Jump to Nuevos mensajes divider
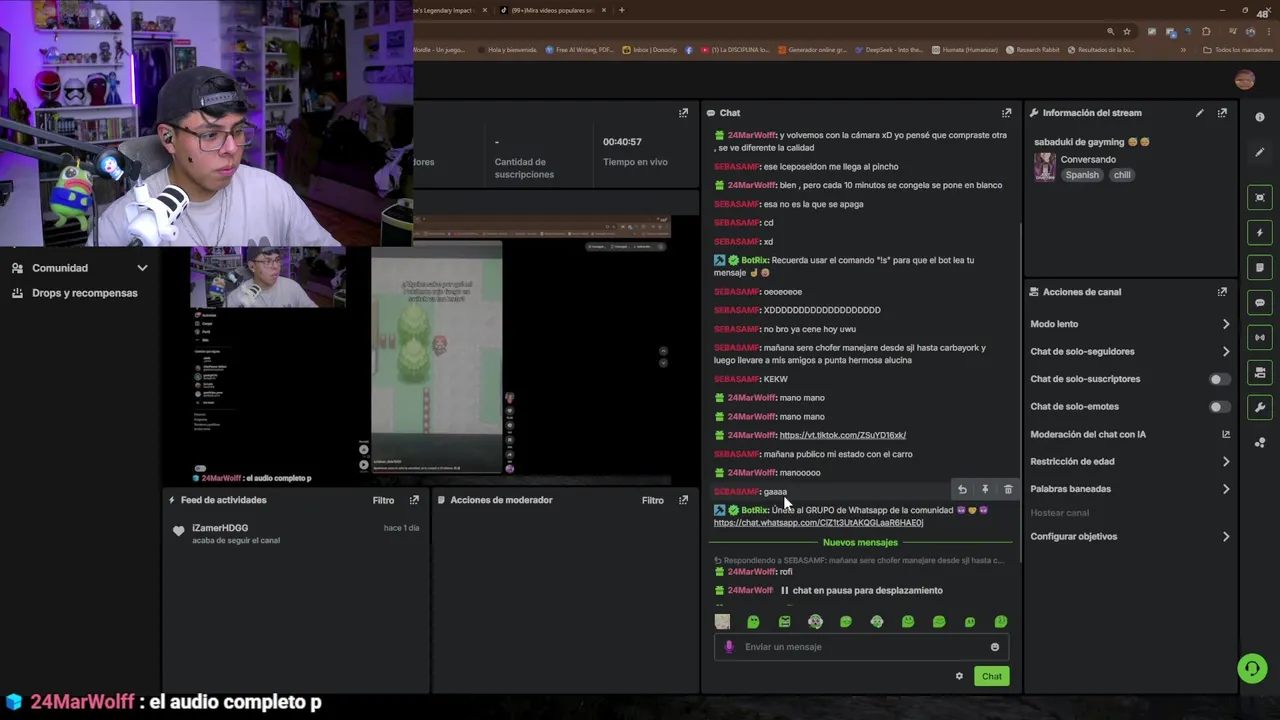Screen dimensions: 1280x720 [860, 542]
